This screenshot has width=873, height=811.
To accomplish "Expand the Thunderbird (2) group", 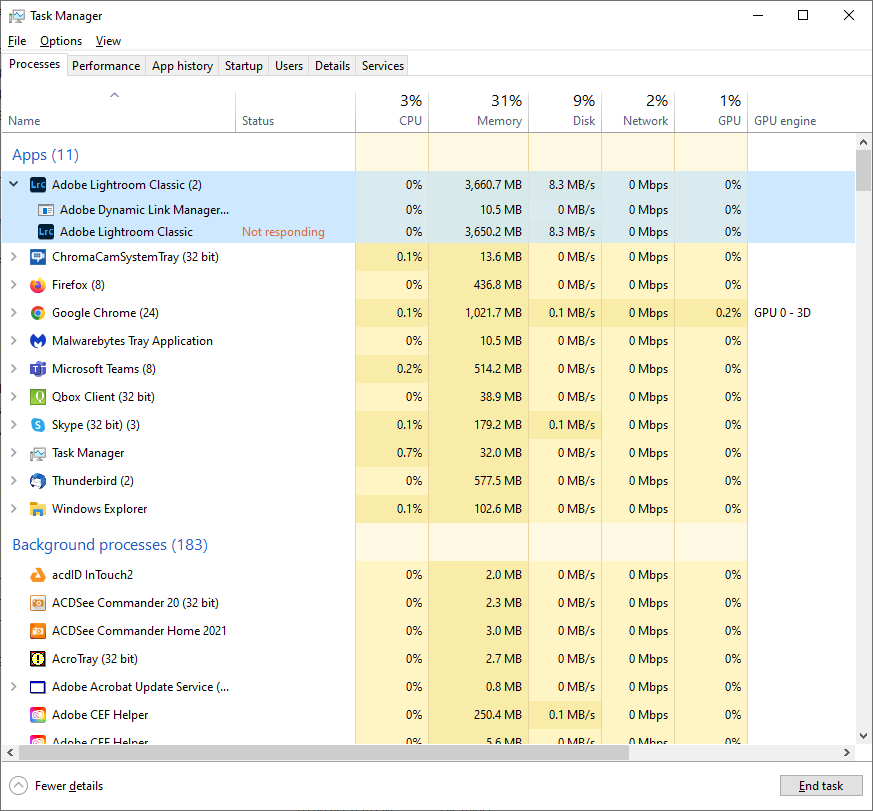I will [14, 480].
